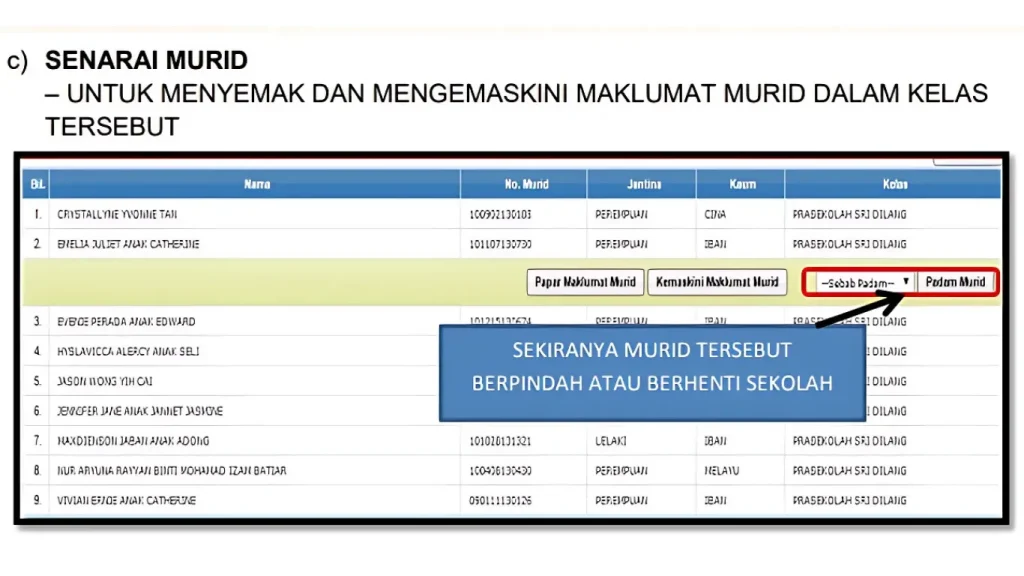Sort the table by the Nama column header
The image size is (1024, 576).
pos(257,183)
